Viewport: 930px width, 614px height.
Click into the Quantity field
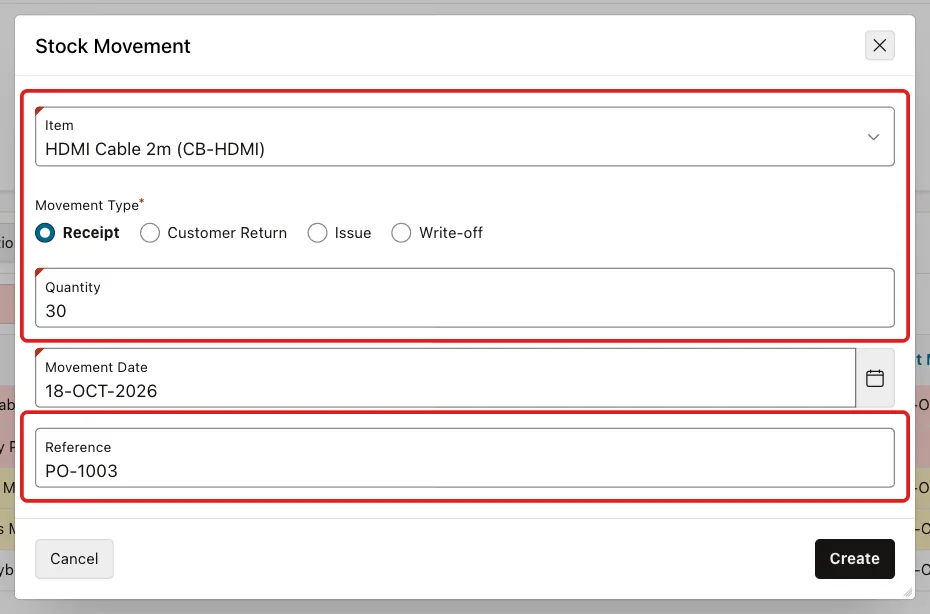[465, 298]
